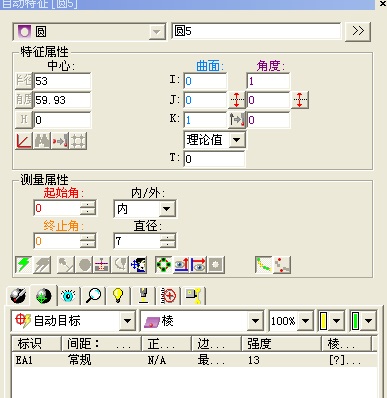The image size is (387, 398).
Task: Click the red flip-vector icon next to surface J
Action: [236, 100]
